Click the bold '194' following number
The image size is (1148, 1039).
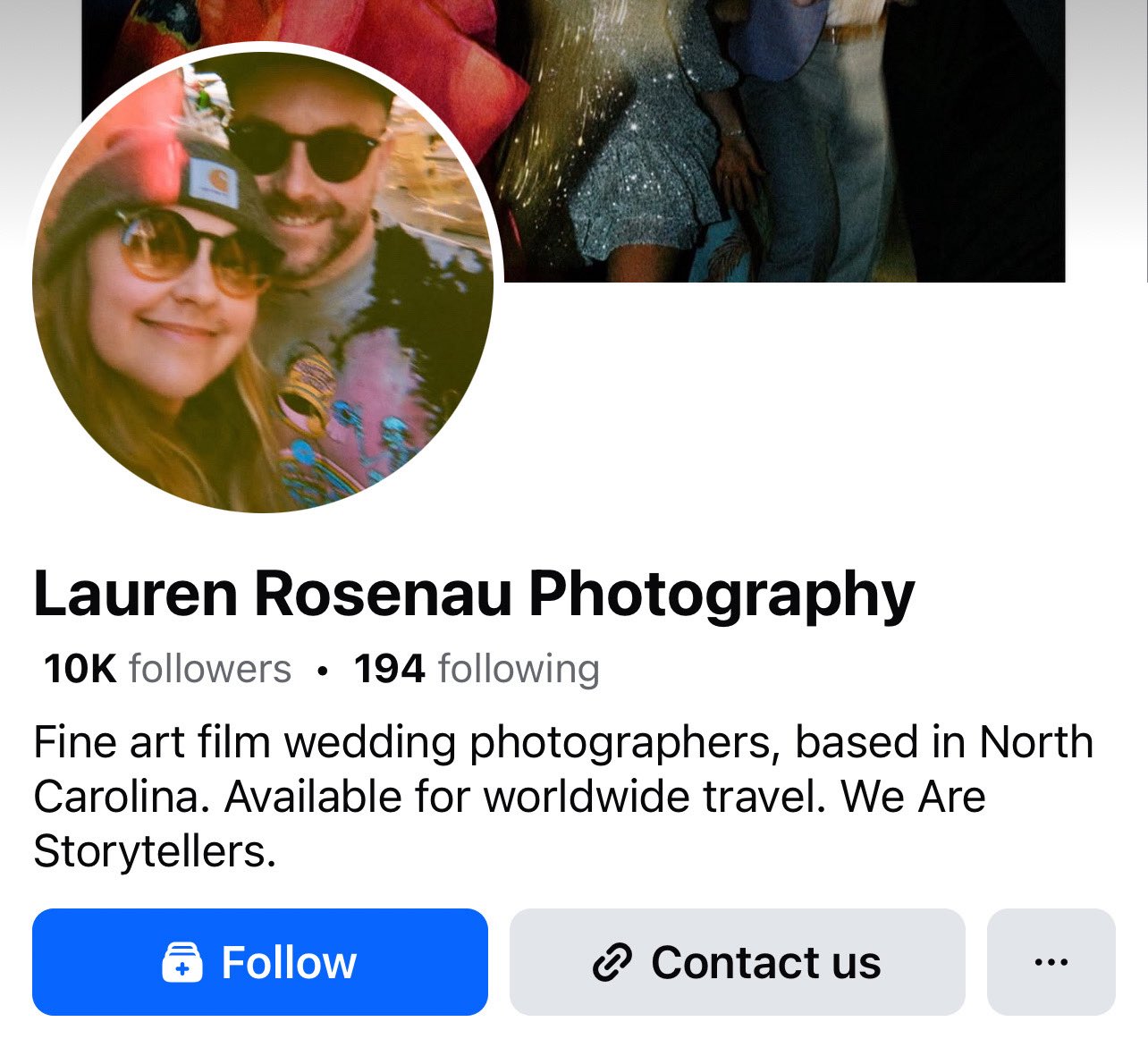(x=390, y=669)
